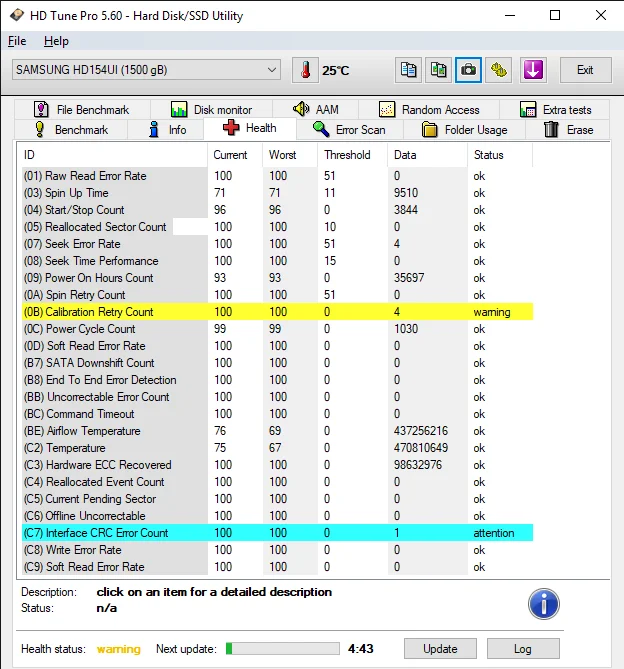This screenshot has width=624, height=669.
Task: Click the Status column header
Action: click(x=500, y=155)
